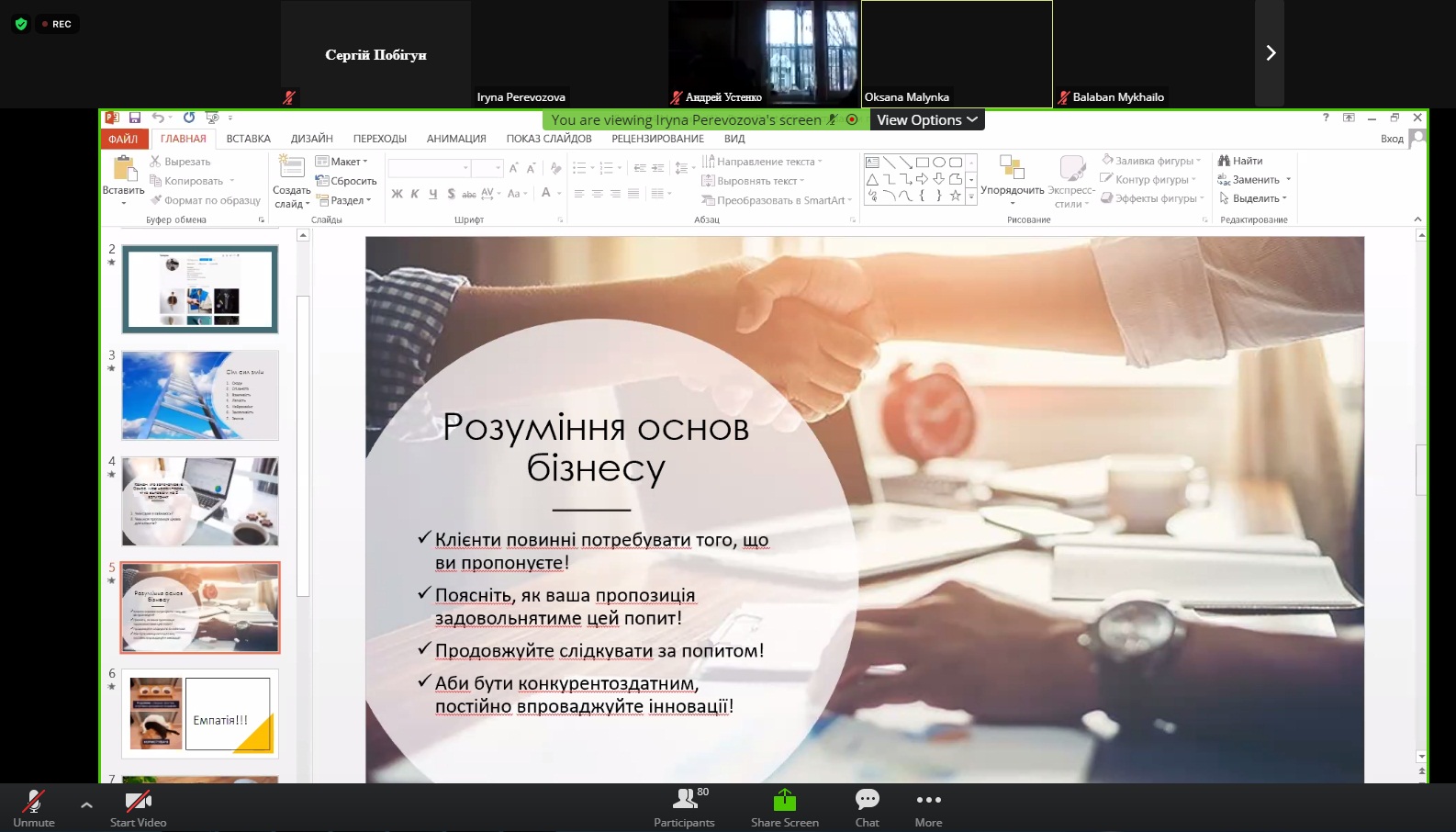1456x832 pixels.
Task: Expand the View Options dropdown
Action: pyautogui.click(x=926, y=120)
